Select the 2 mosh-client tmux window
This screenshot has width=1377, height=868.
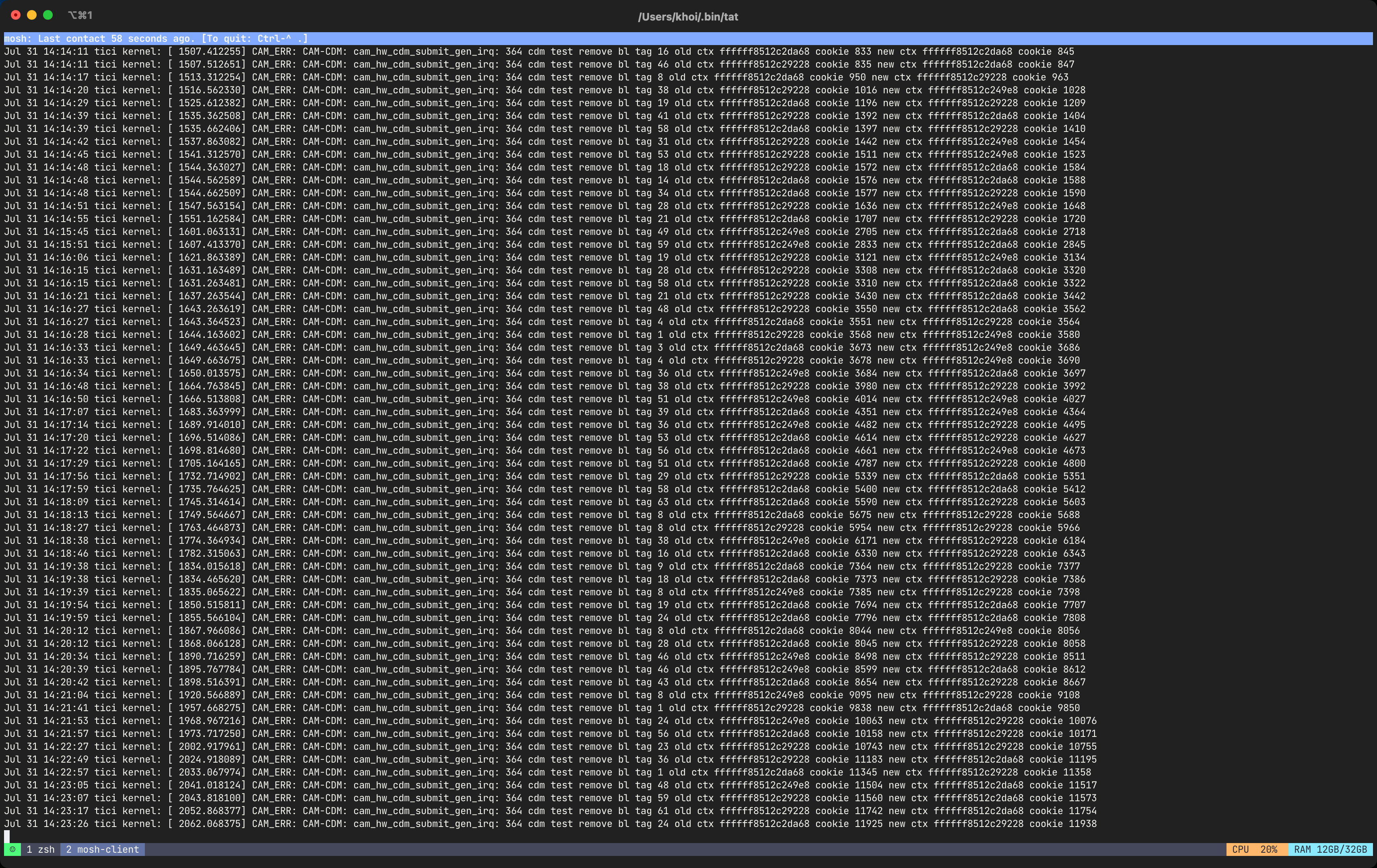[x=102, y=849]
